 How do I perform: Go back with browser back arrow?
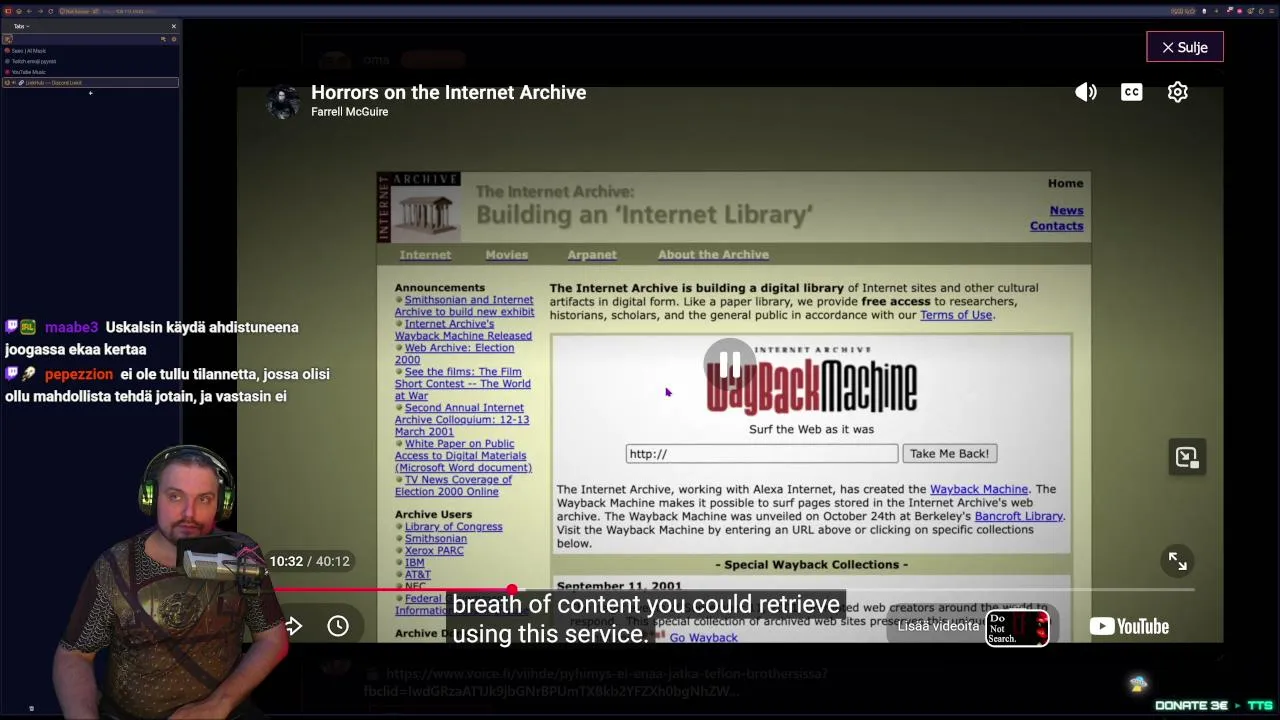pos(29,11)
